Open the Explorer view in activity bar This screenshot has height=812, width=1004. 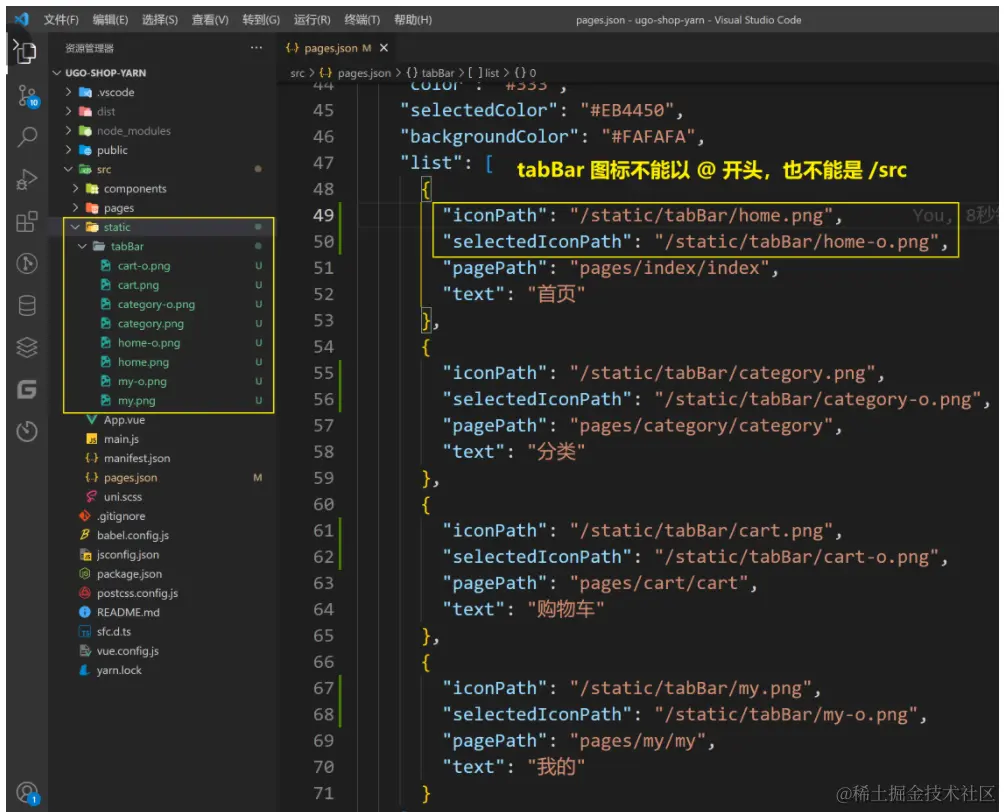(x=26, y=52)
